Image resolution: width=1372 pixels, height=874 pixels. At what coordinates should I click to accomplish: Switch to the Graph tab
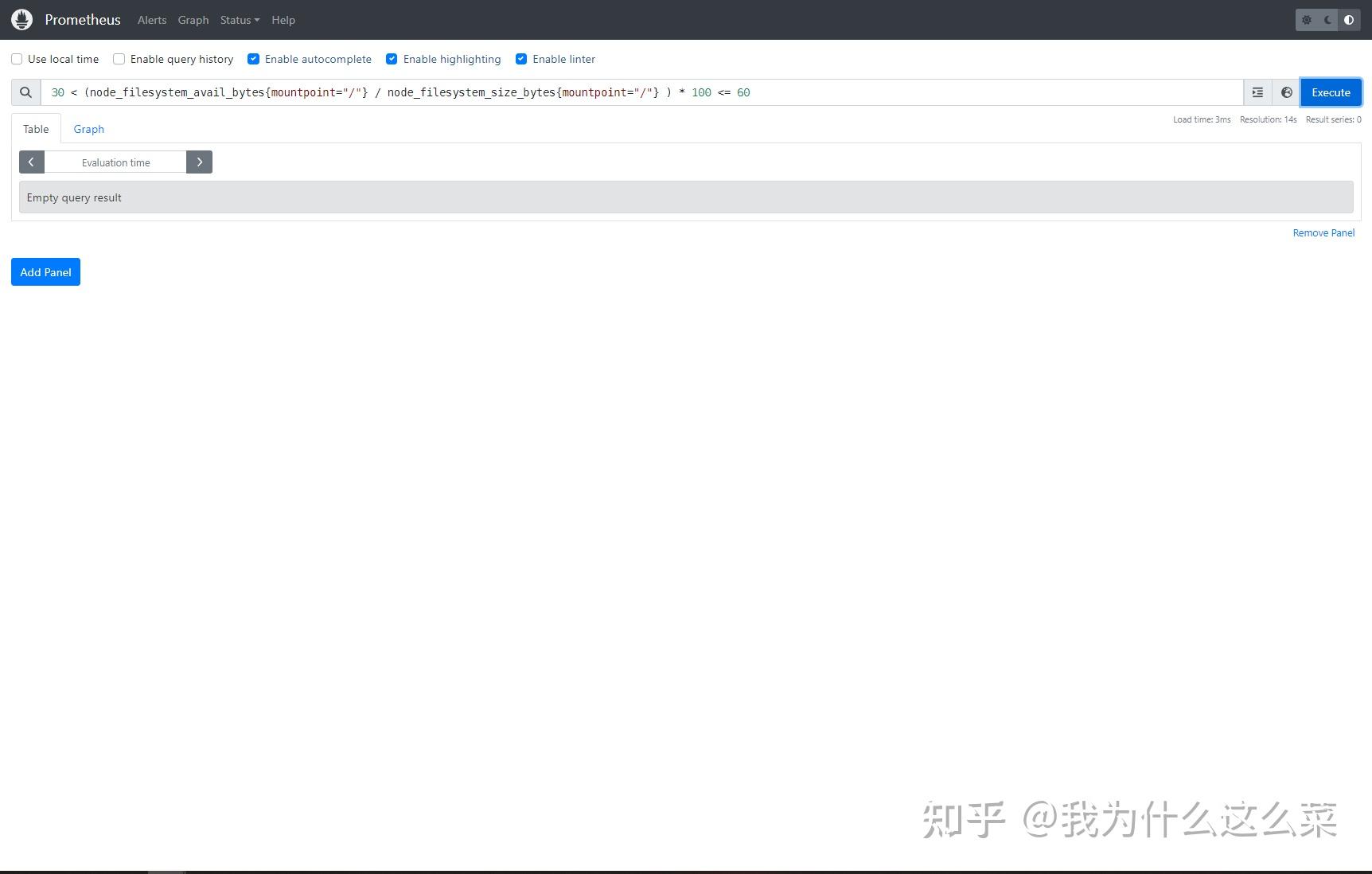[88, 128]
